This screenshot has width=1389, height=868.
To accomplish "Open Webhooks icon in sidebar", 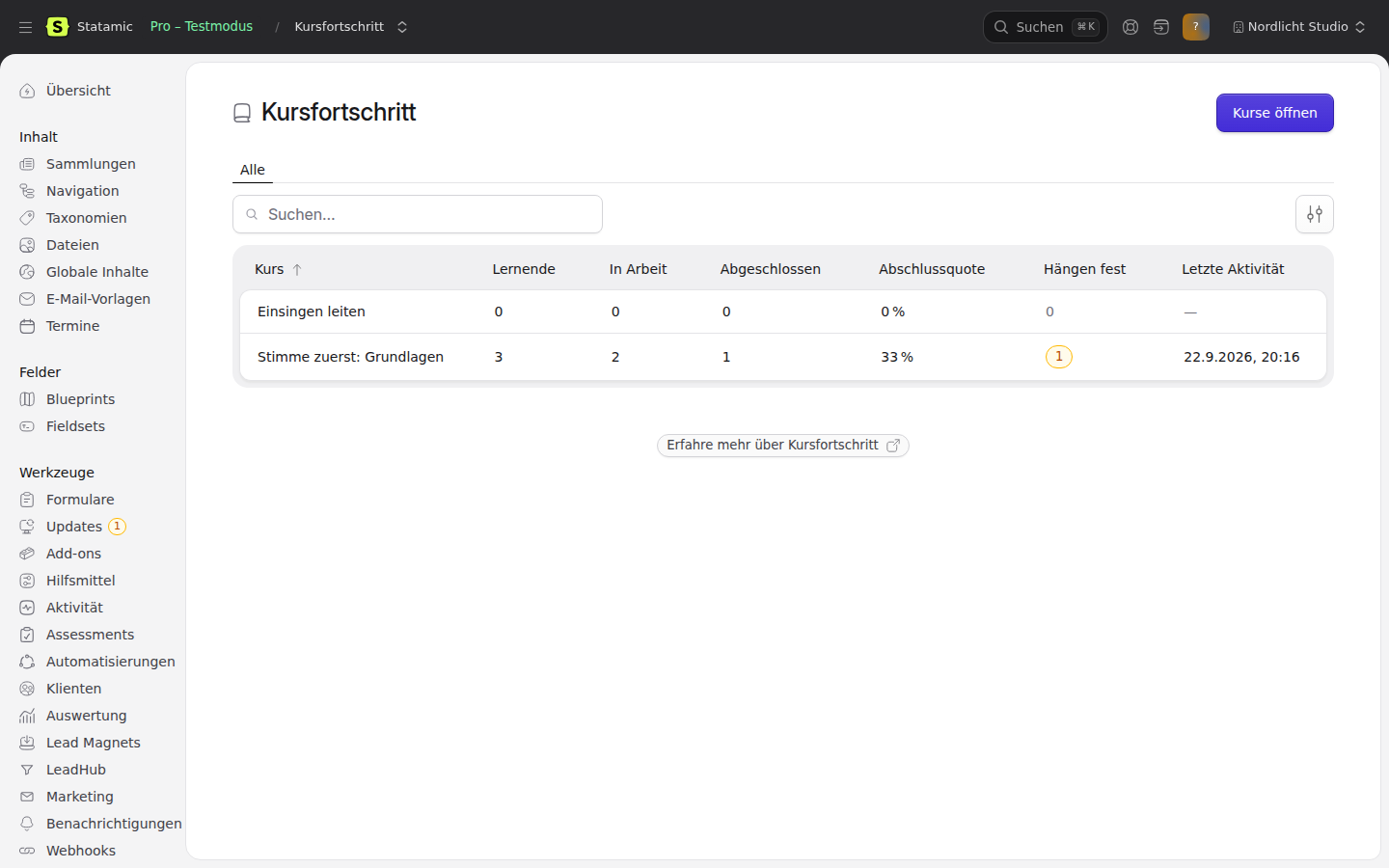I will click(x=27, y=851).
